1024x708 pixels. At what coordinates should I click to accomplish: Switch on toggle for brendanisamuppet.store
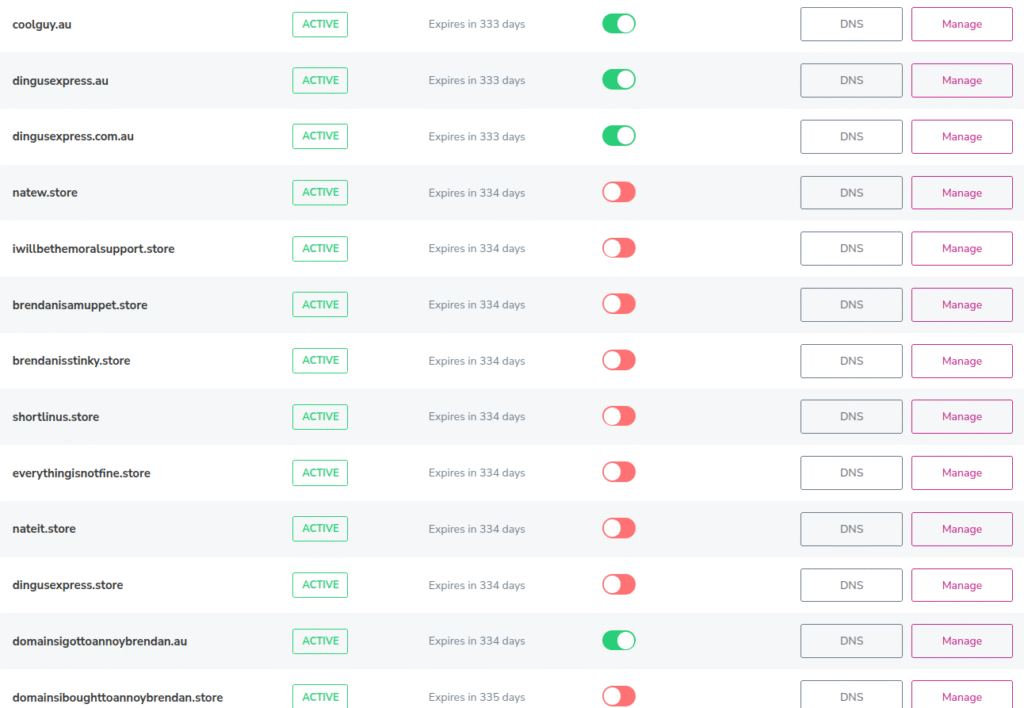tap(618, 304)
